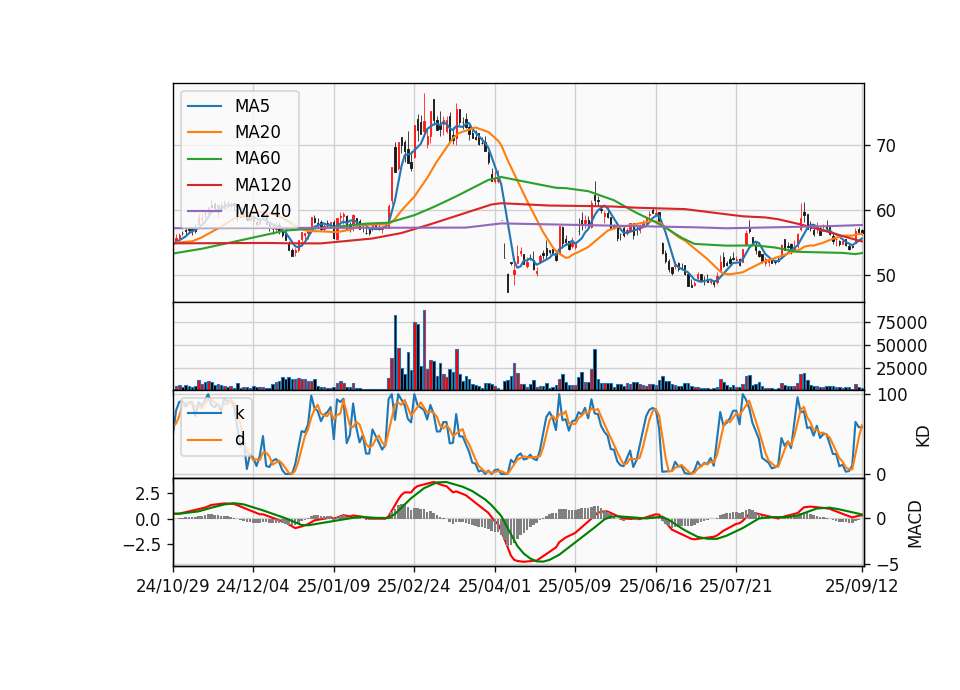Click the MA20 legend label

coord(257,132)
